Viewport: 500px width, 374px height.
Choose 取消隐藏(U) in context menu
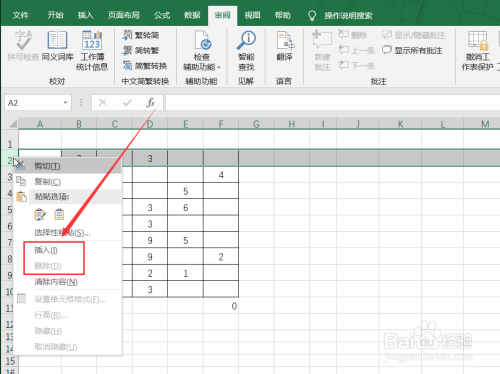pyautogui.click(x=67, y=347)
